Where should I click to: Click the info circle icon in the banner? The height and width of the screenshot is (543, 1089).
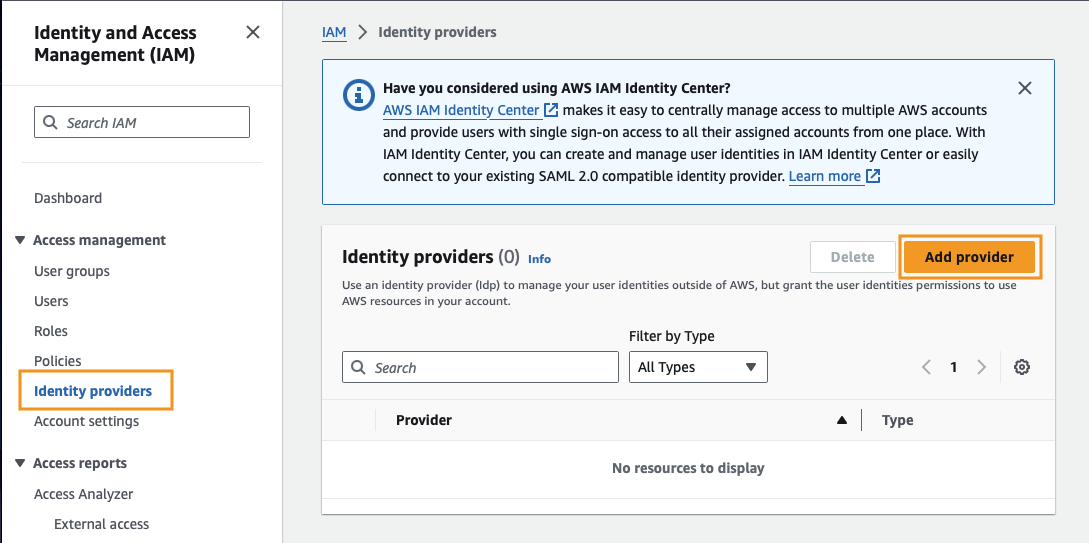[x=359, y=94]
